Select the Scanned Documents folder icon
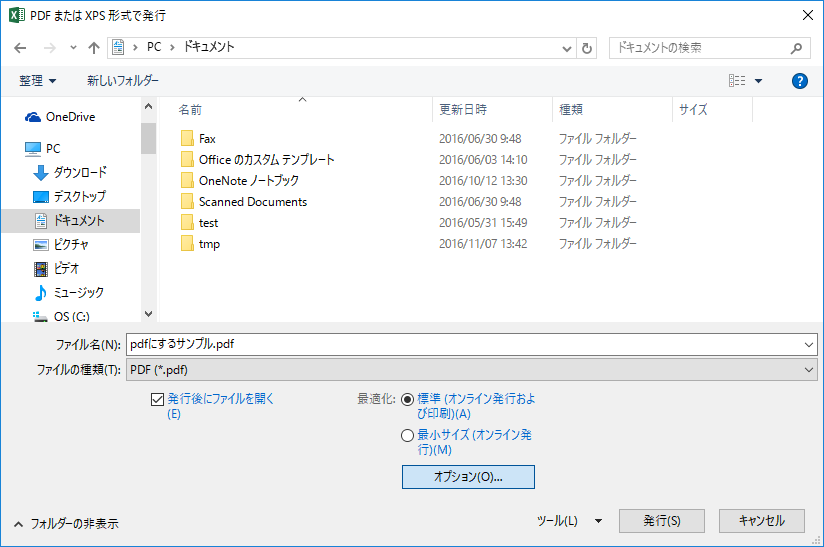Viewport: 824px width, 547px height. pyautogui.click(x=187, y=202)
